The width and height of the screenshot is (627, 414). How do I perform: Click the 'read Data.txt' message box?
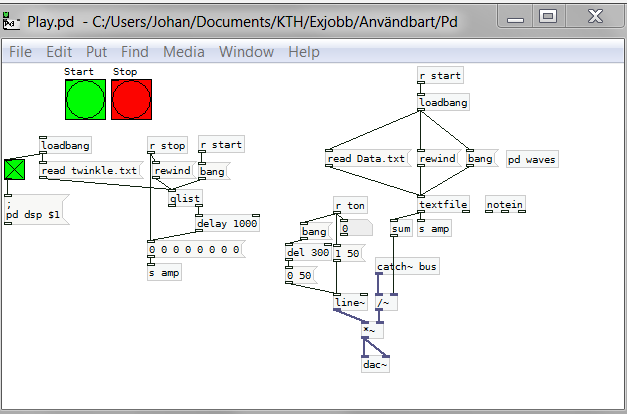point(368,158)
